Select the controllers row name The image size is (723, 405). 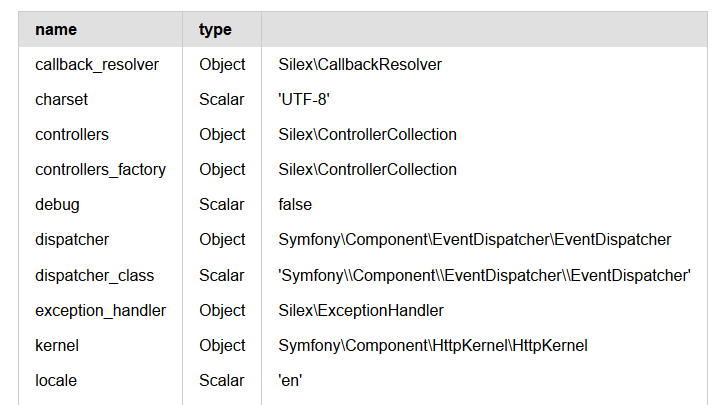(x=72, y=134)
